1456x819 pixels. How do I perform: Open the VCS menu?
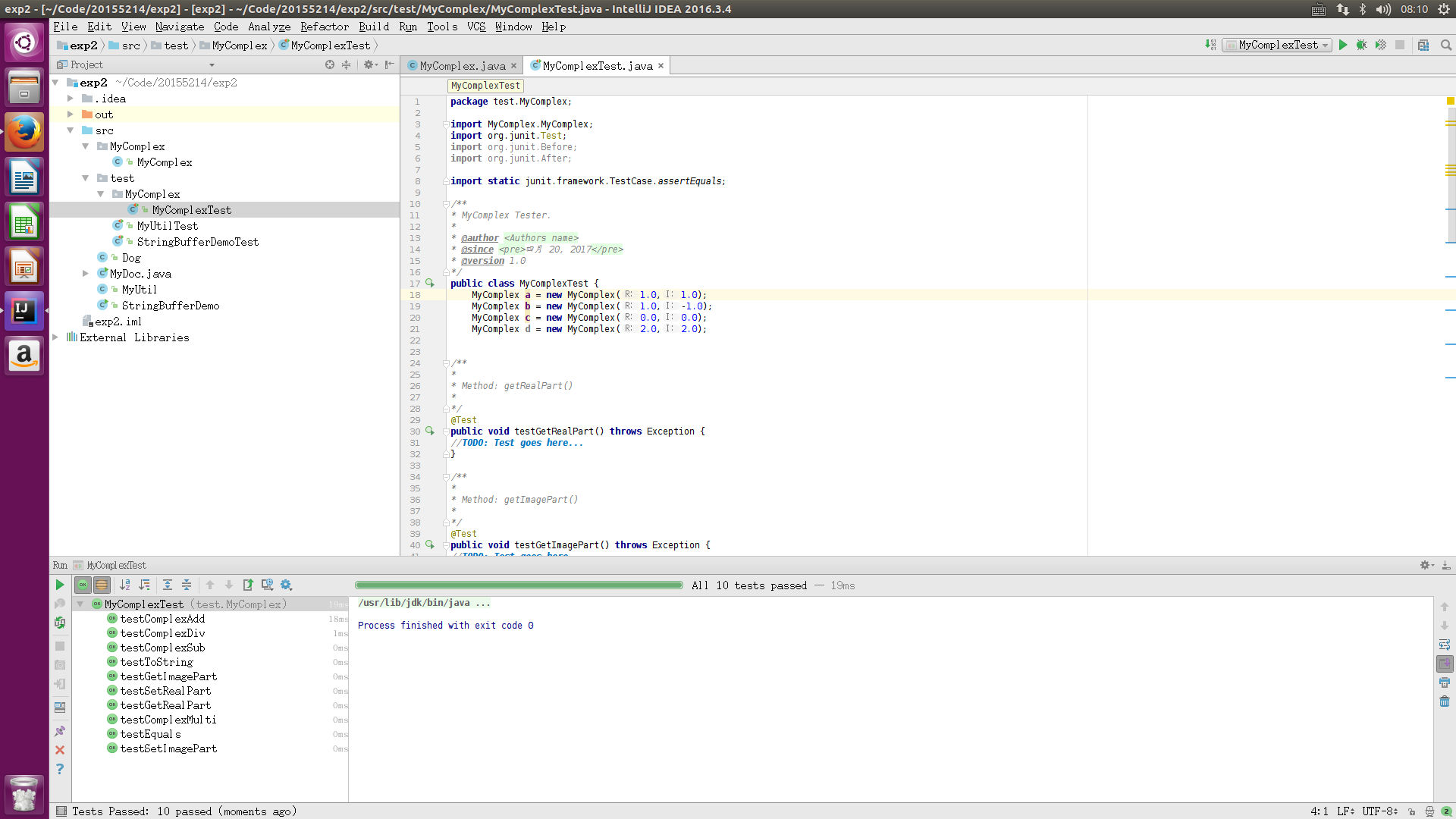(476, 27)
